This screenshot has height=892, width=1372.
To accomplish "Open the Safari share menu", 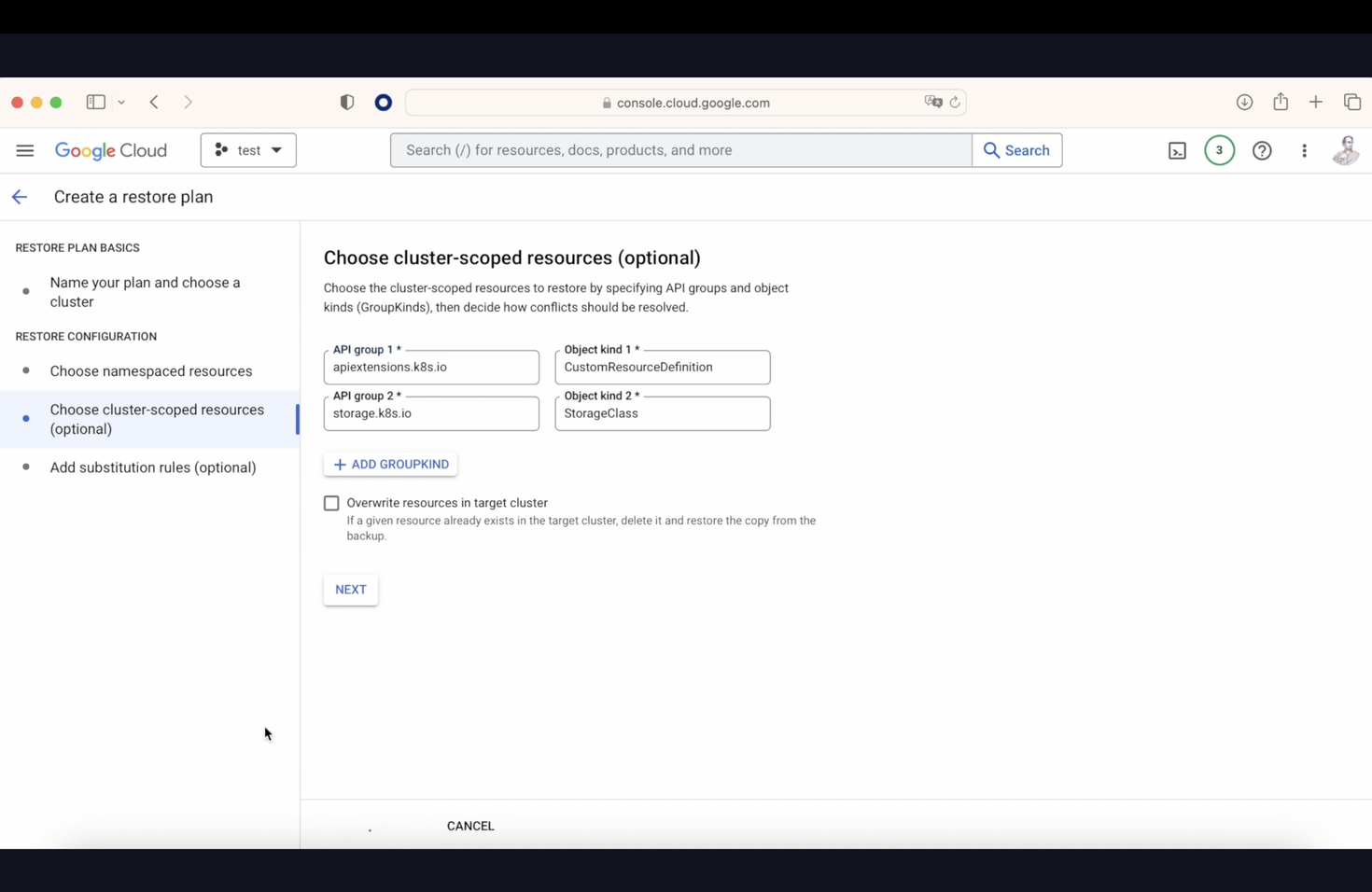I will (1281, 102).
